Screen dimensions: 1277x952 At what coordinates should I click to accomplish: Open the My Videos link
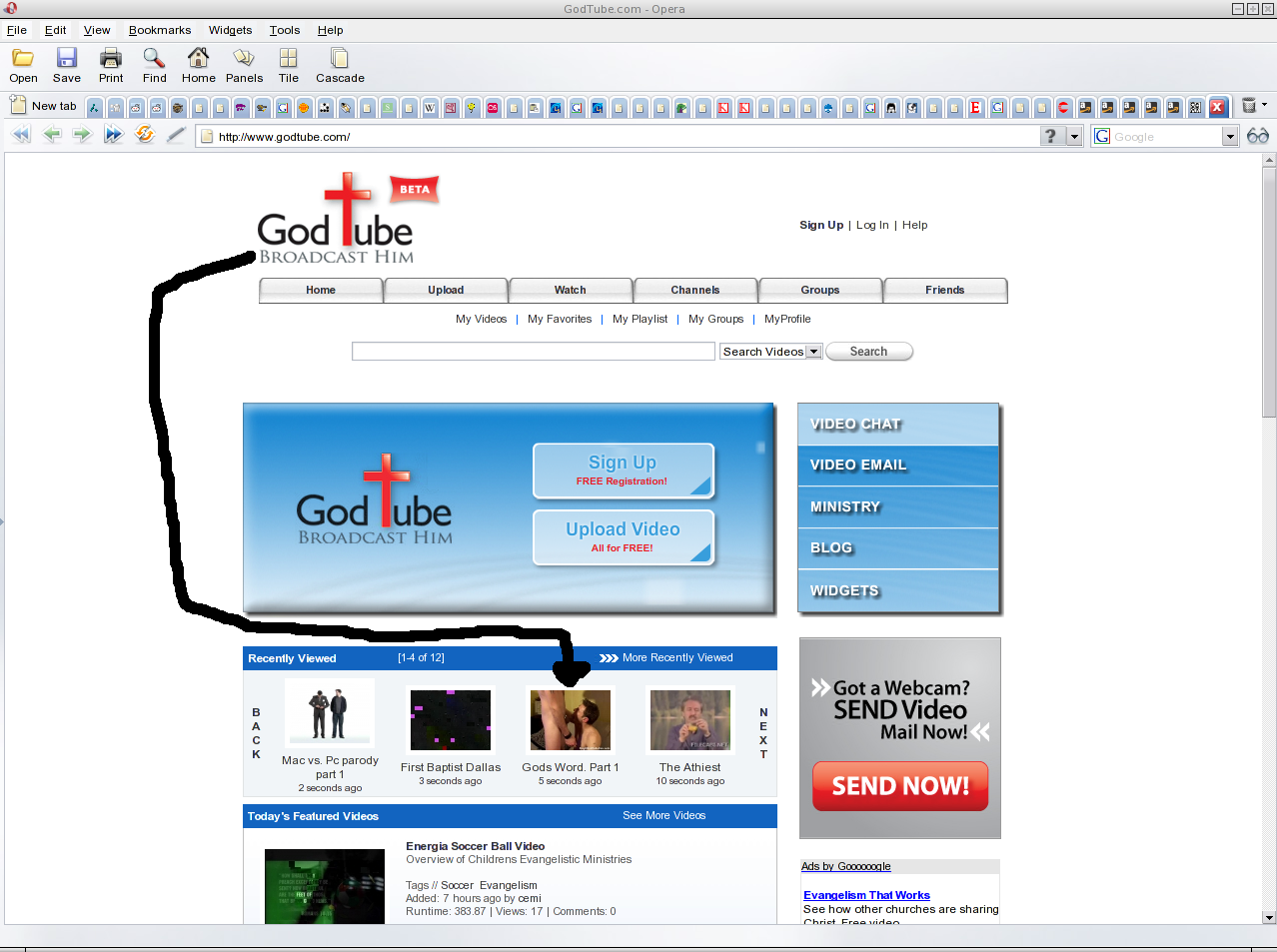[482, 320]
